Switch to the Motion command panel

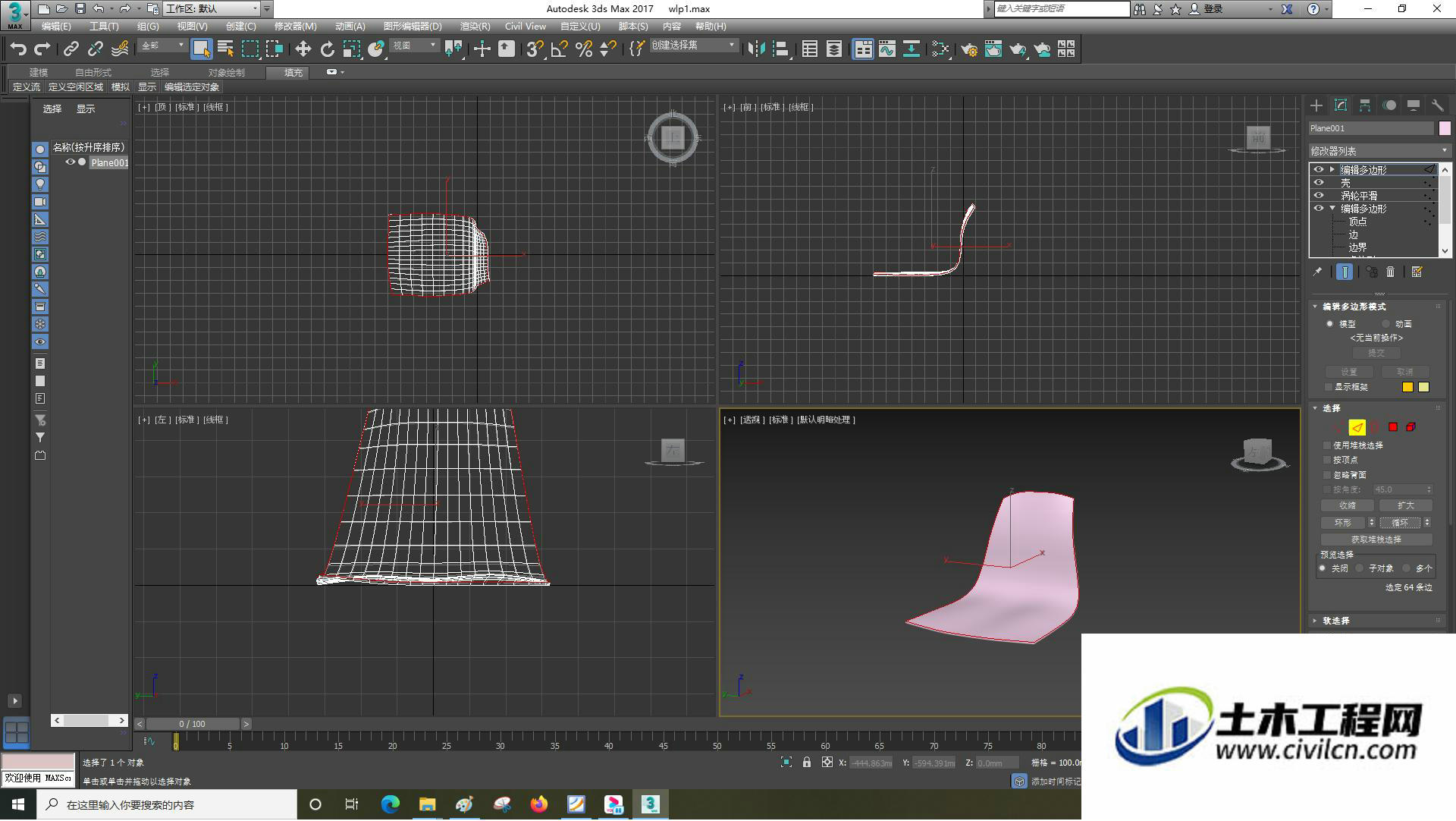(x=1389, y=105)
